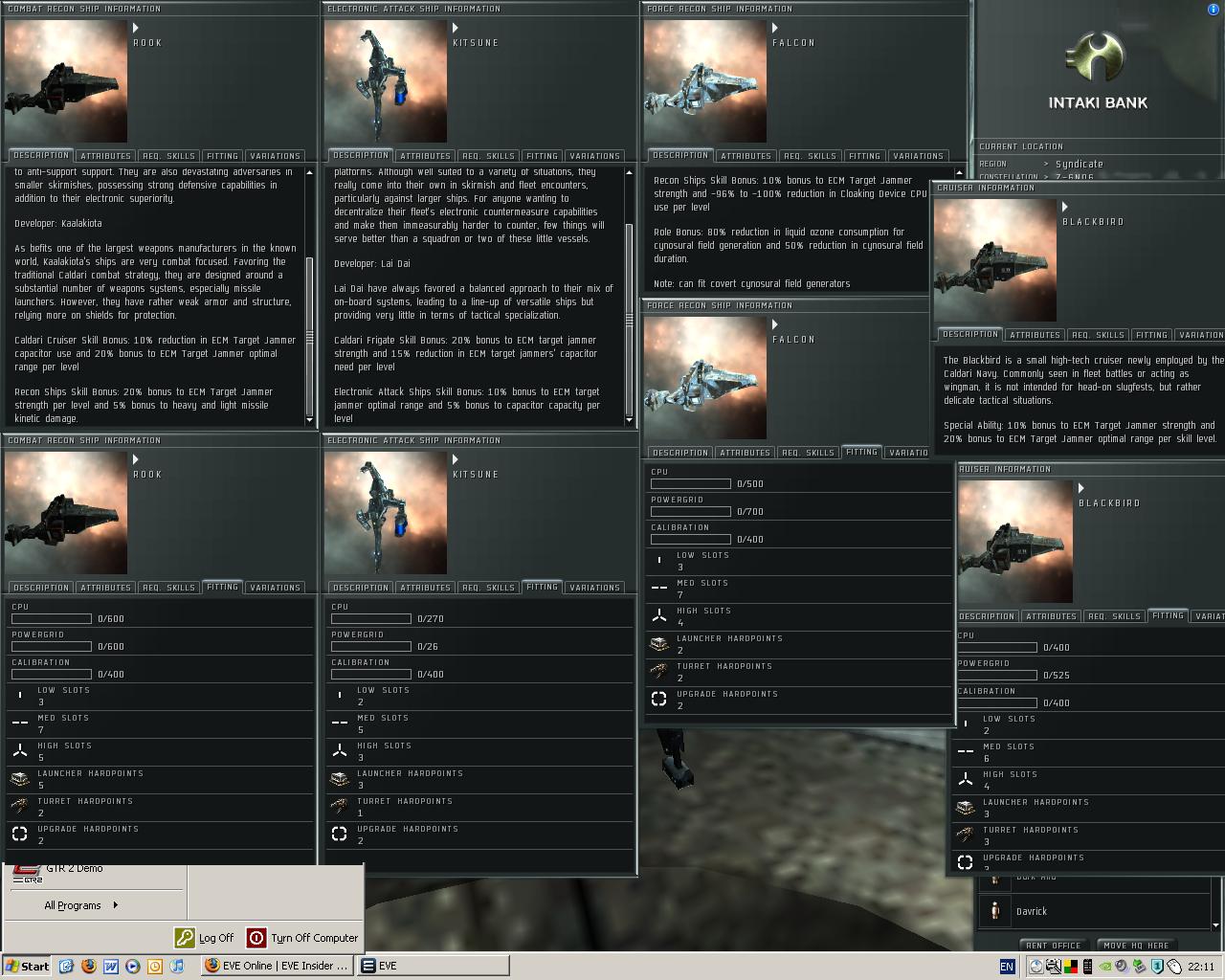Image resolution: width=1225 pixels, height=980 pixels.
Task: Click Upgrade Hardpoints icon in Falcon fitting window
Action: 659,700
